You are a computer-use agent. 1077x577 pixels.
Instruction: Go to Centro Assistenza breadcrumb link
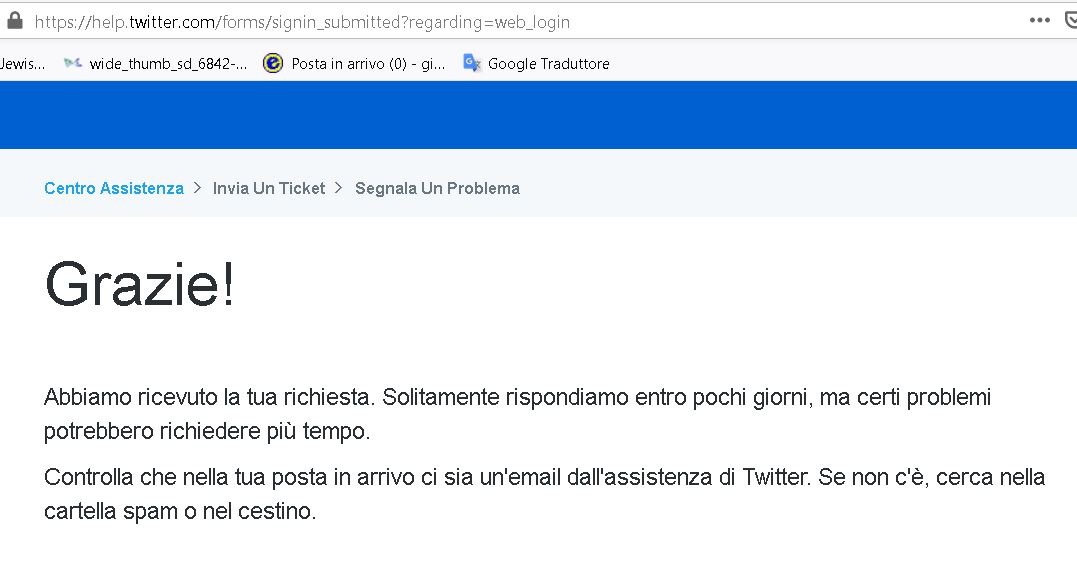coord(114,188)
